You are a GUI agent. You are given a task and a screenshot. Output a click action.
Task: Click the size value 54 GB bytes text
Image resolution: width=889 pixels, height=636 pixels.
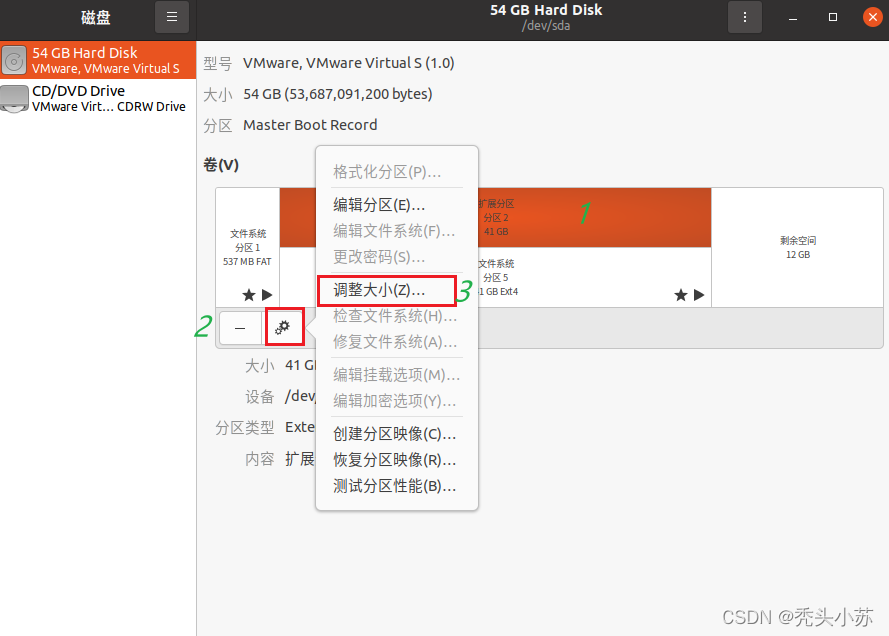(337, 94)
